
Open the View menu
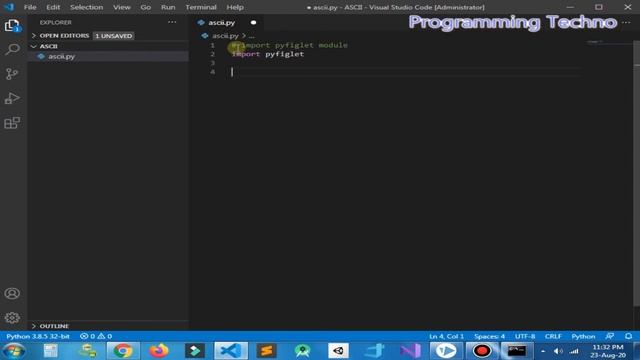click(x=122, y=7)
